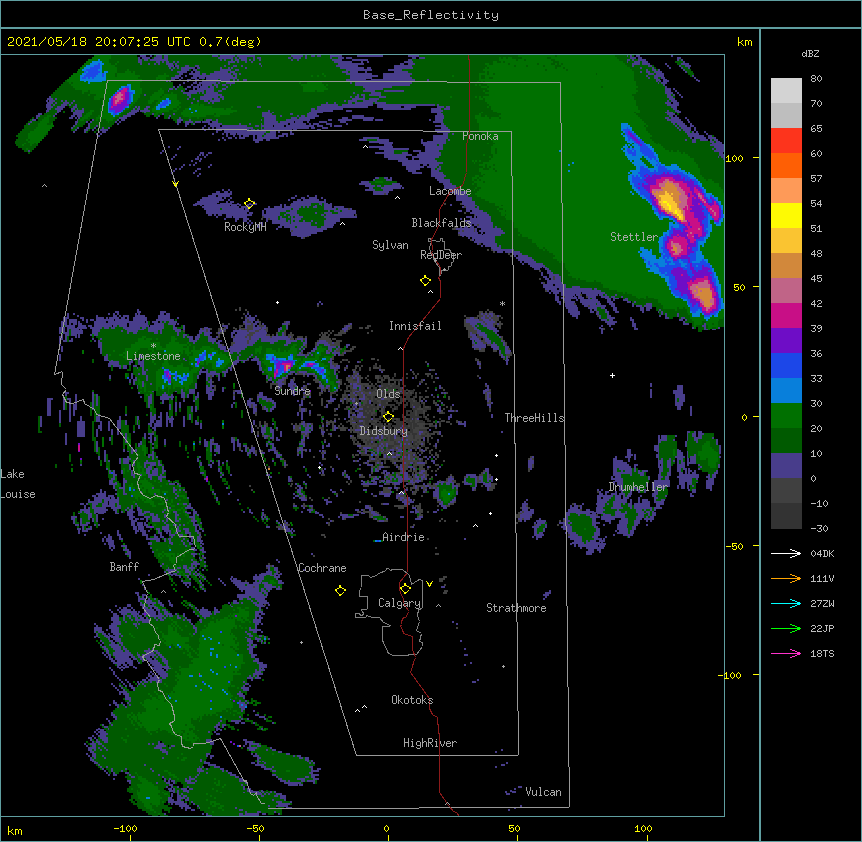Click the Vulcan label
The height and width of the screenshot is (842, 862).
pos(543,792)
